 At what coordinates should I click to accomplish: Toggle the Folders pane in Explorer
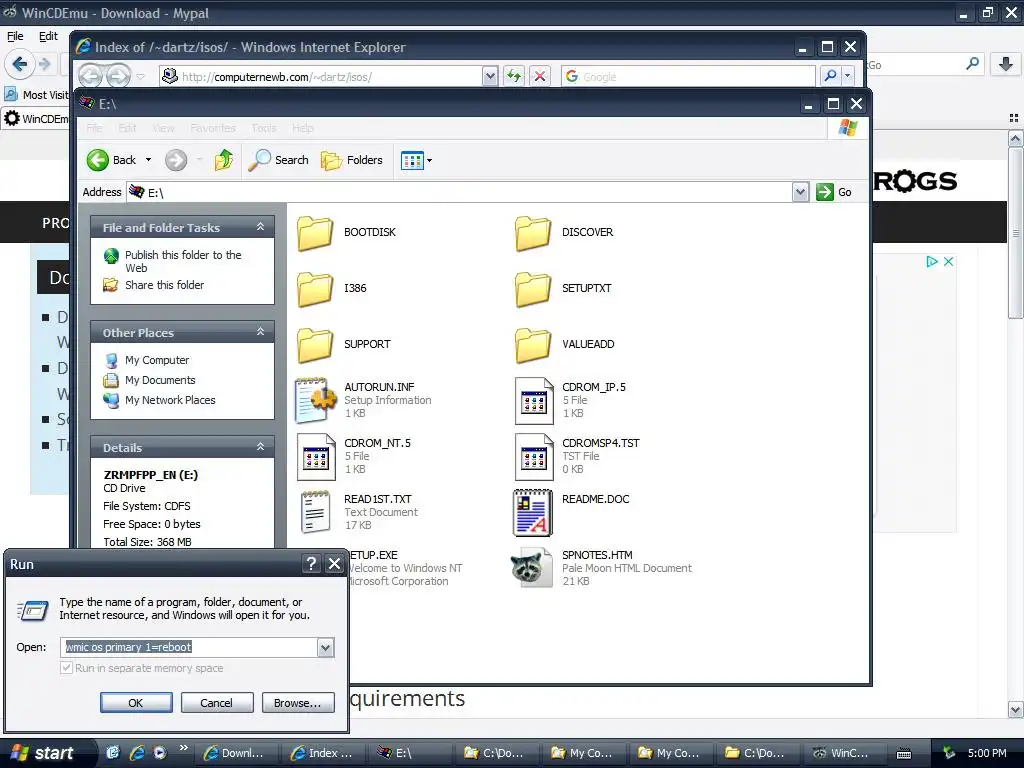coord(352,160)
